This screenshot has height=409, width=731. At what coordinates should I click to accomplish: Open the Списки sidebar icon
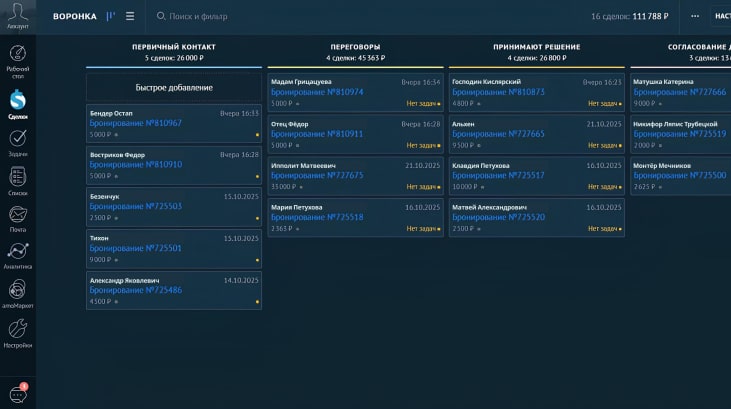(17, 178)
